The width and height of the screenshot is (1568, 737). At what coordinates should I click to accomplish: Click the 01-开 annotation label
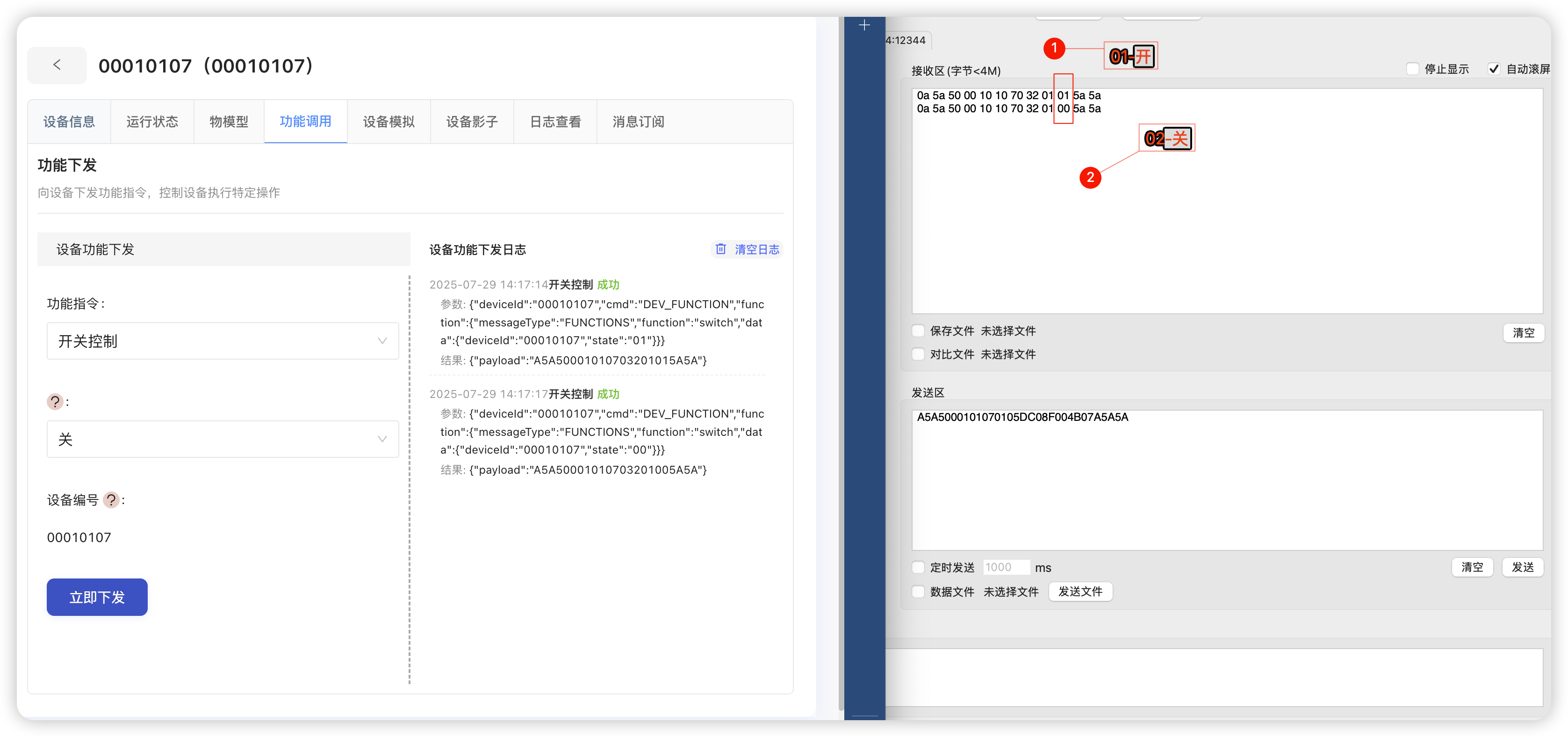[1130, 57]
